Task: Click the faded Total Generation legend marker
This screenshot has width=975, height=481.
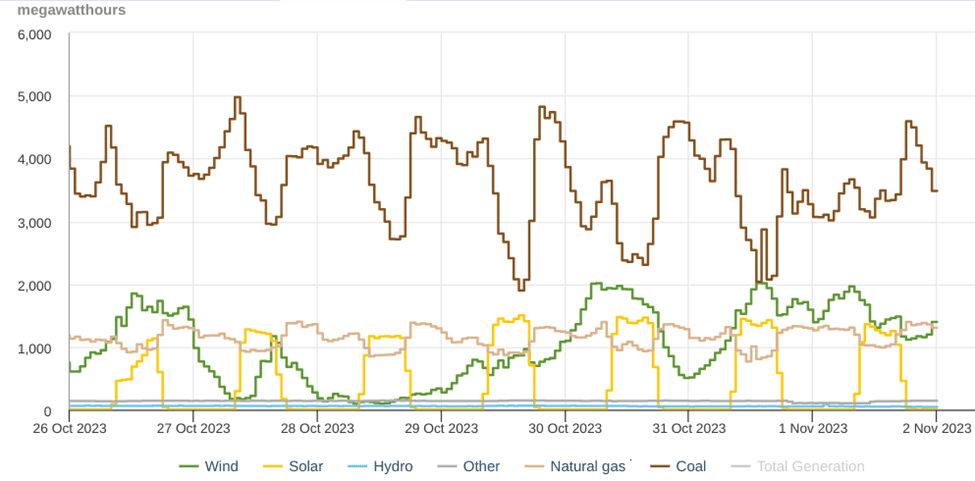Action: [741, 466]
